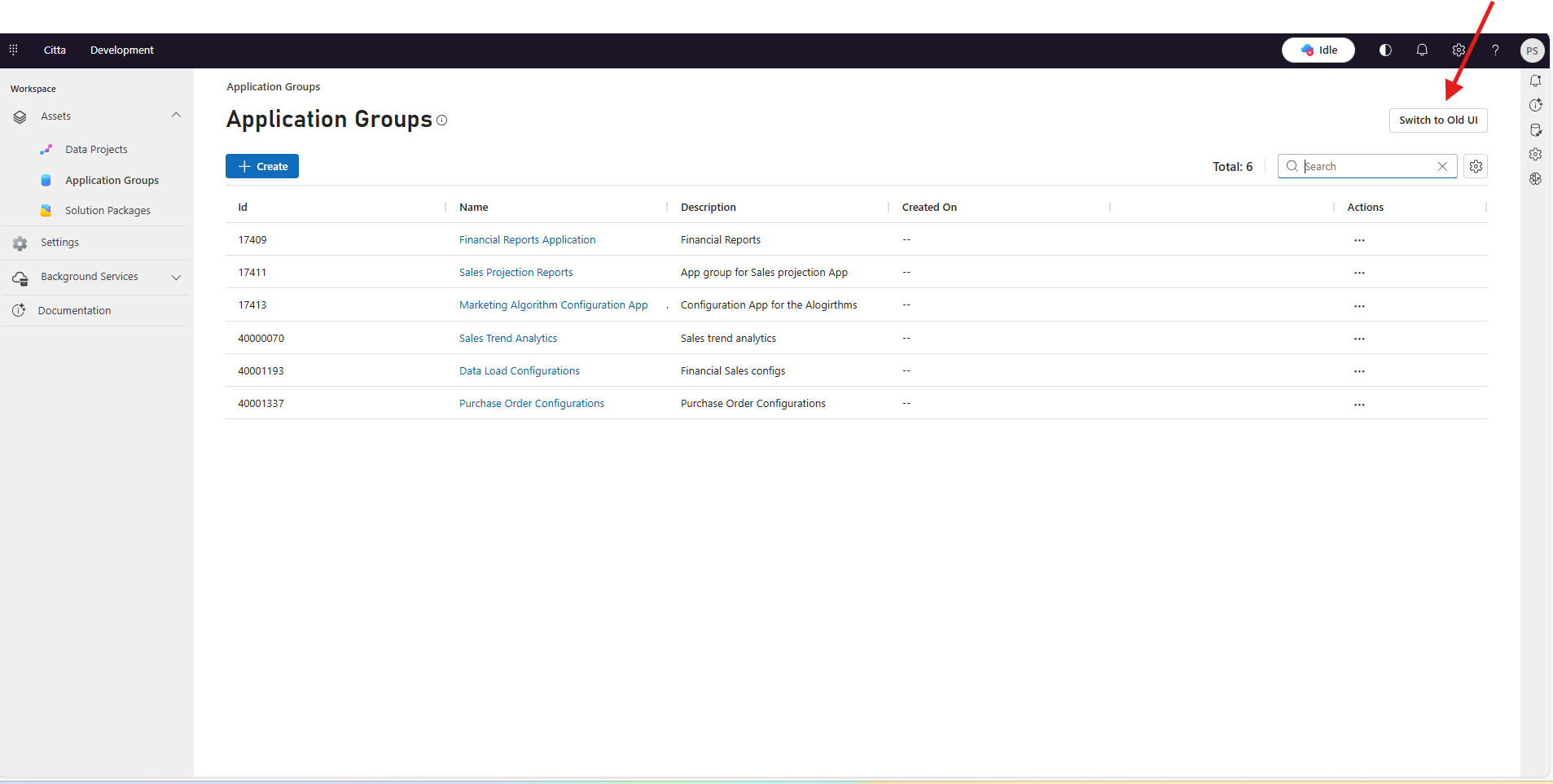Click the Idle status indicator button
This screenshot has width=1553, height=784.
[1318, 50]
